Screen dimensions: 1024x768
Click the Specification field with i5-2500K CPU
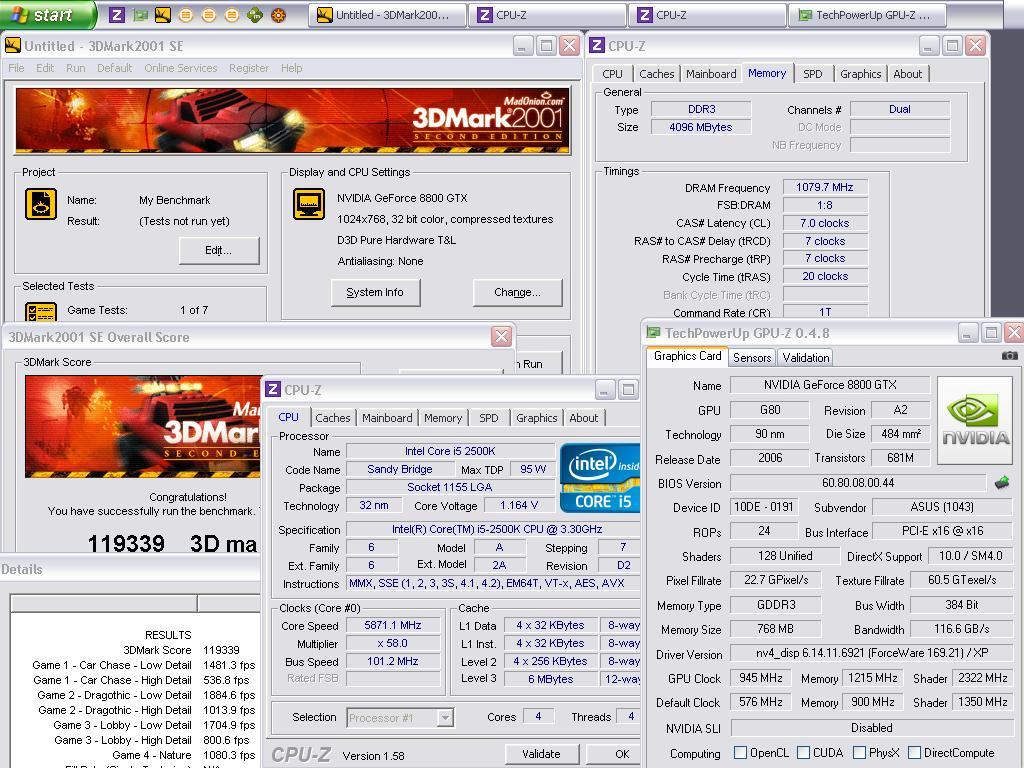coord(493,530)
